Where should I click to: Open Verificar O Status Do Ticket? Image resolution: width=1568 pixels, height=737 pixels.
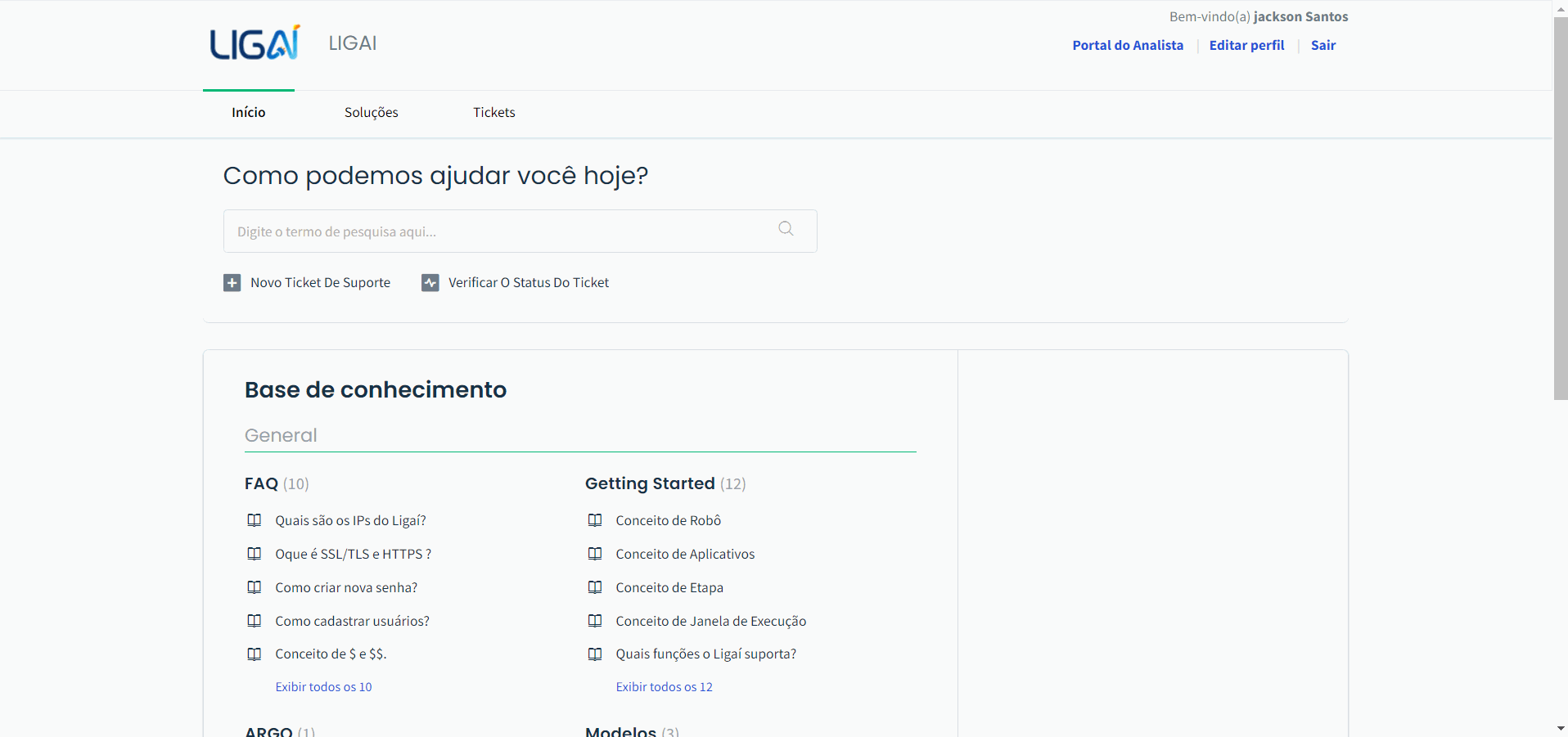[x=529, y=283]
